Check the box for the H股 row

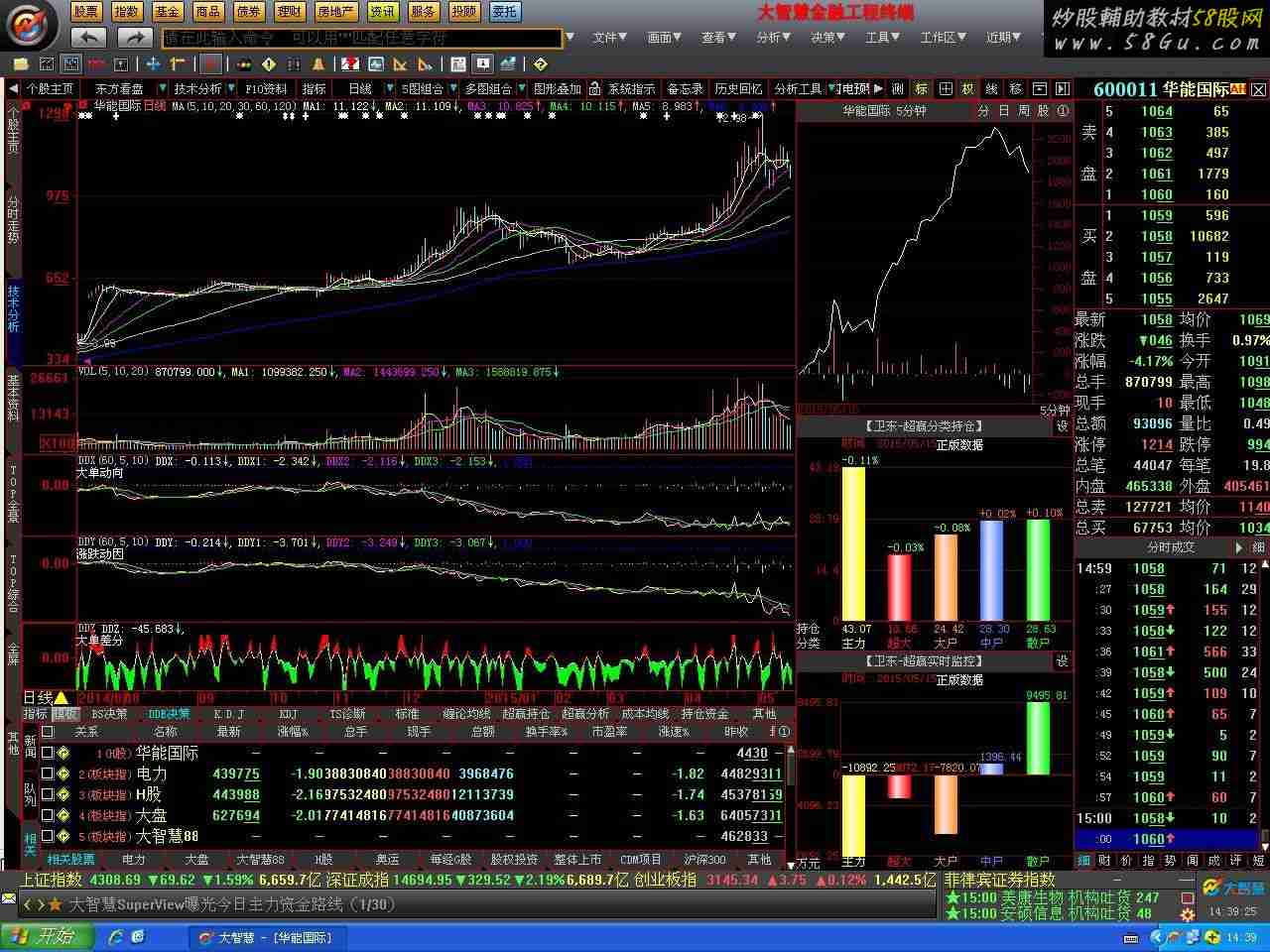[47, 794]
